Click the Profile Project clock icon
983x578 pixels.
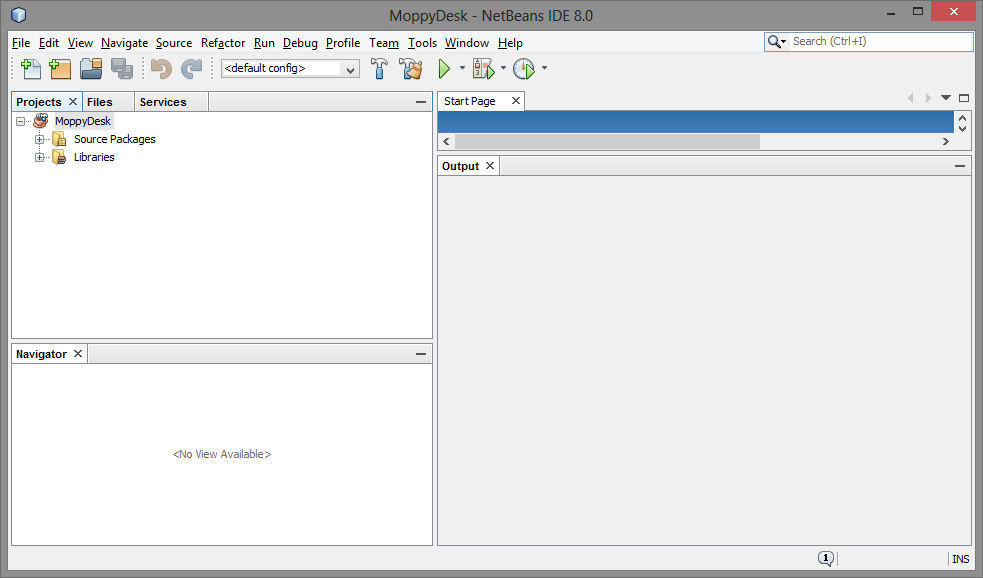click(x=523, y=68)
